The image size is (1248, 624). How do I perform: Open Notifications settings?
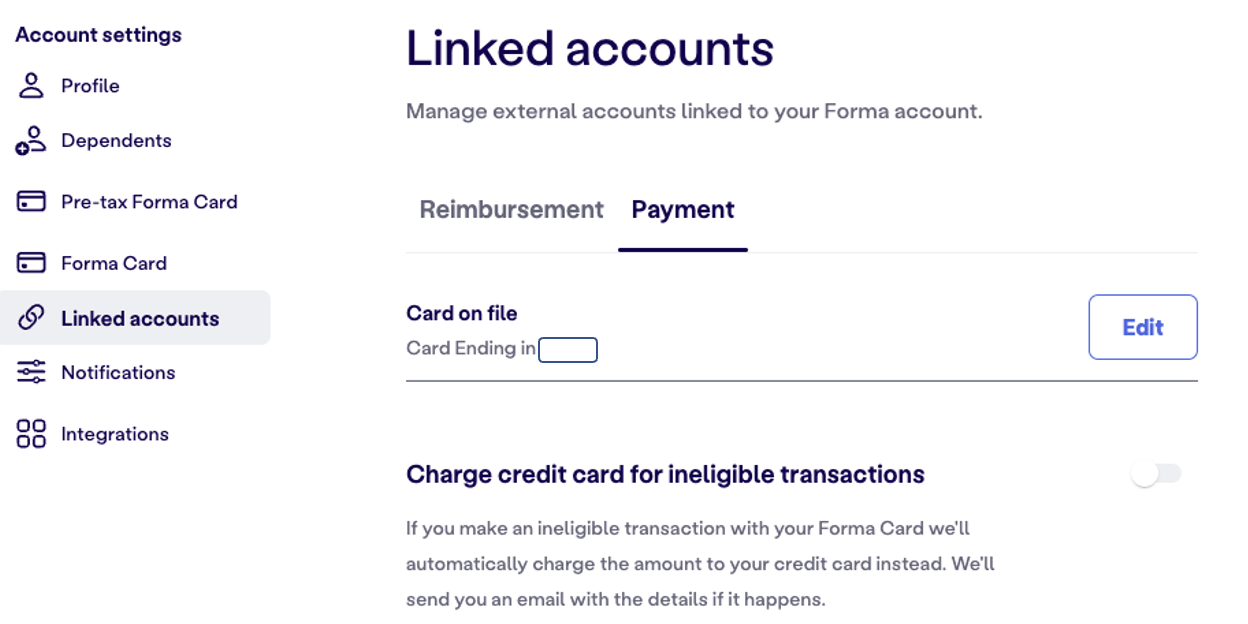(118, 372)
